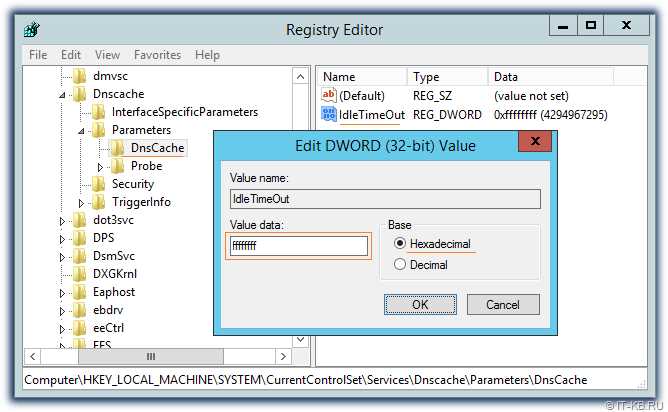Click the Security folder icon
This screenshot has width=668, height=412.
[98, 184]
